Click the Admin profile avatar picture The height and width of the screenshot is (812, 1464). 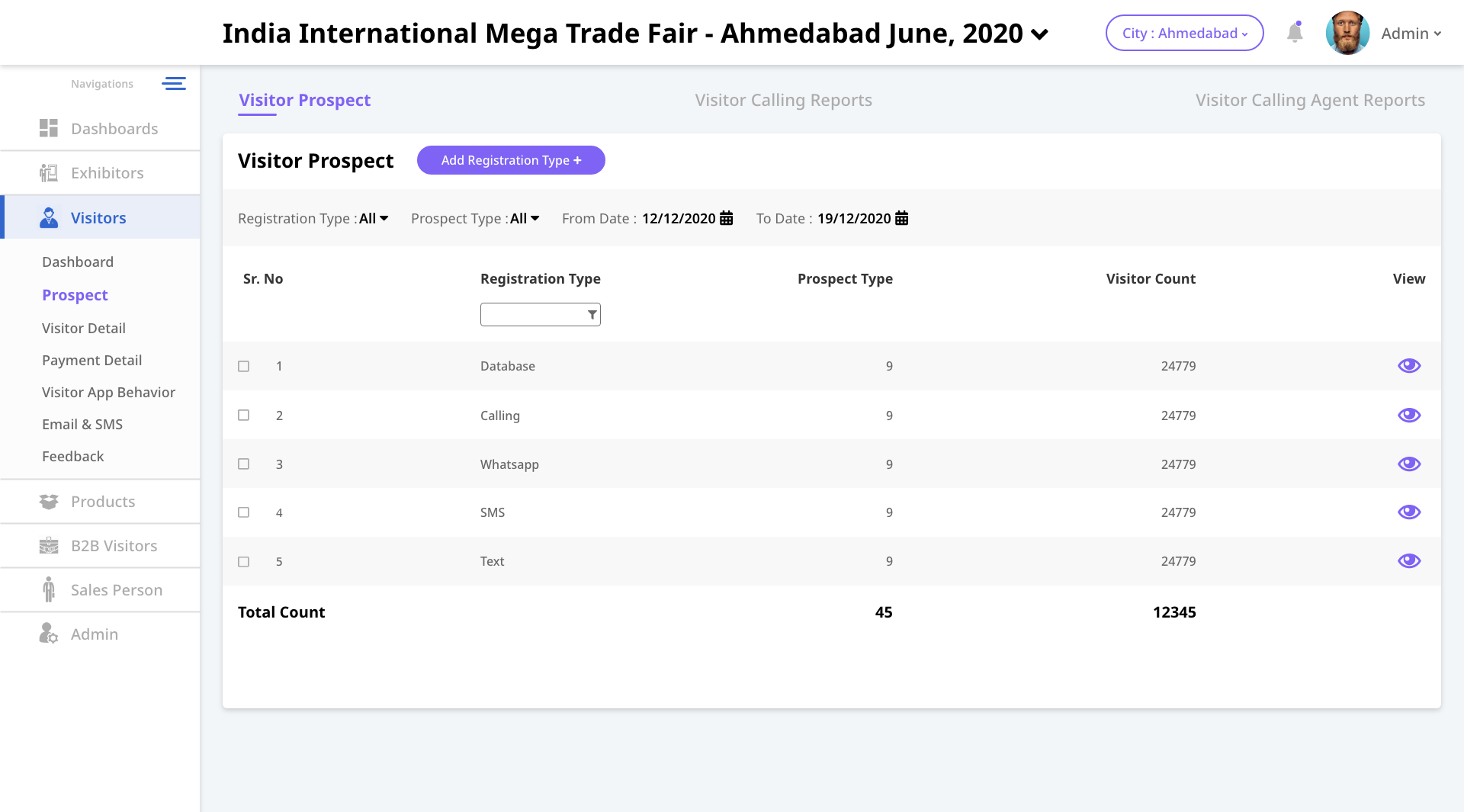point(1347,33)
